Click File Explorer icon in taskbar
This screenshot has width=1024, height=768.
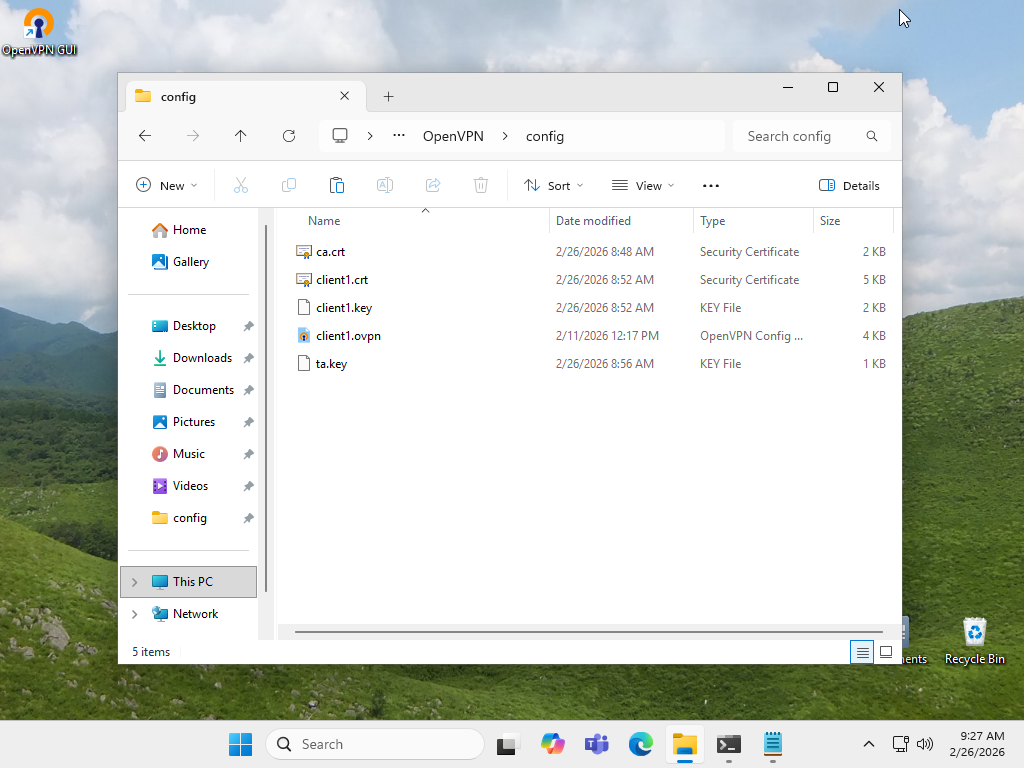coord(684,744)
